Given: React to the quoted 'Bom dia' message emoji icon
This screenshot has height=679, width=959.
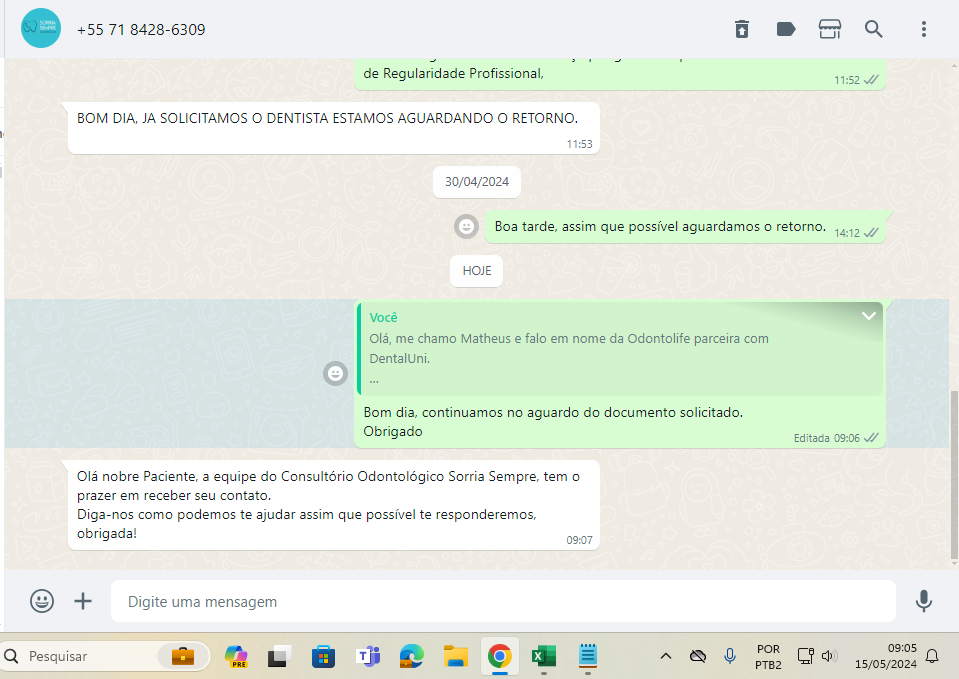Looking at the screenshot, I should tap(335, 373).
